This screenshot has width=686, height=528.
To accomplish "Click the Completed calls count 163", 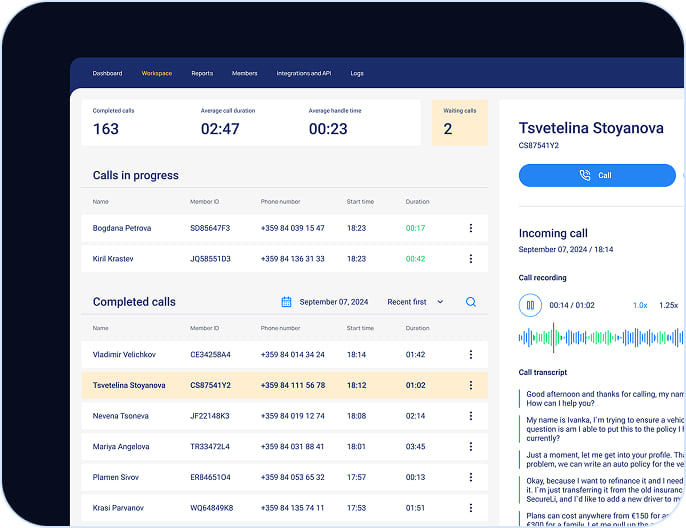I will click(x=106, y=129).
